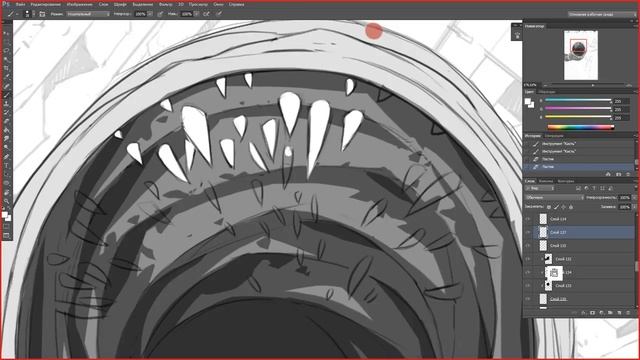Delete current state in History panel
Screen dimensions: 640x360
pos(628,174)
